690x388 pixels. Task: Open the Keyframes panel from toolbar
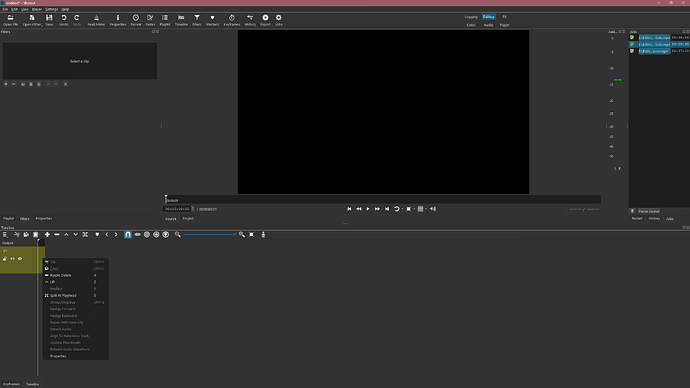(231, 20)
